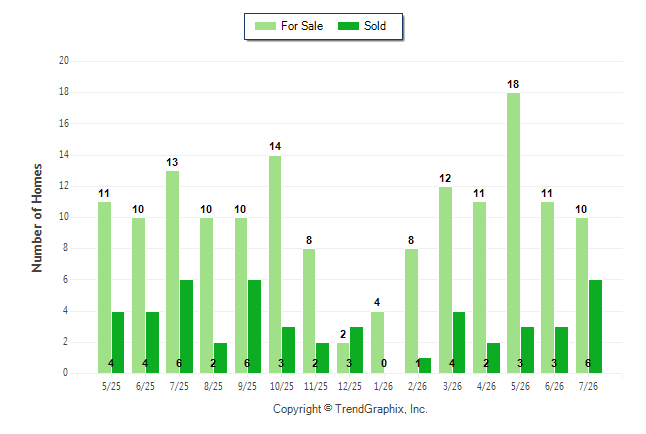Viewport: 646px width, 434px height.
Task: Click the 20 value on the y-axis
Action: (64, 61)
